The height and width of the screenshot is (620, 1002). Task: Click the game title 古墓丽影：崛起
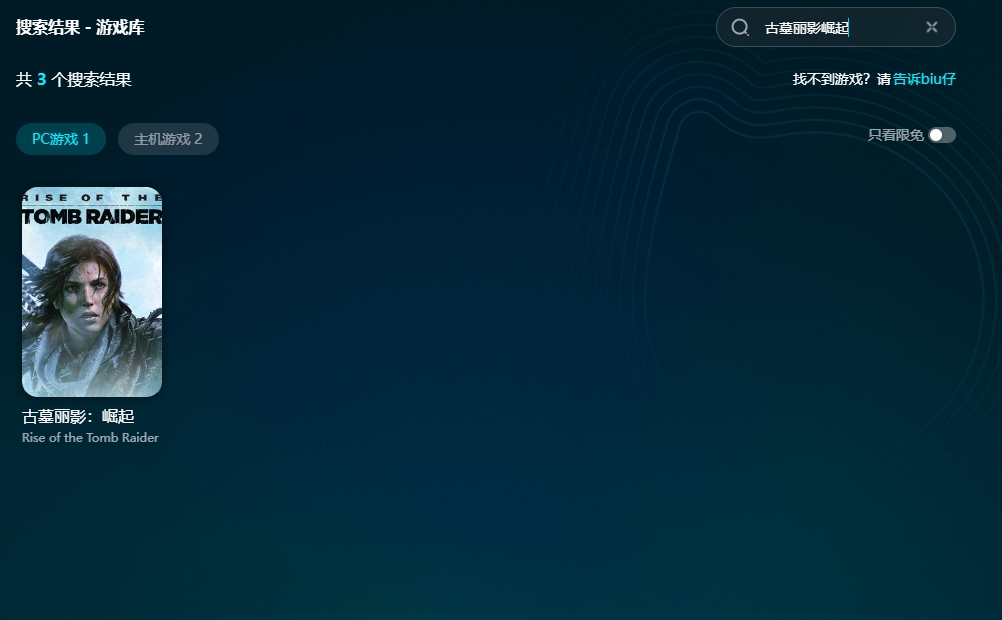click(x=78, y=417)
